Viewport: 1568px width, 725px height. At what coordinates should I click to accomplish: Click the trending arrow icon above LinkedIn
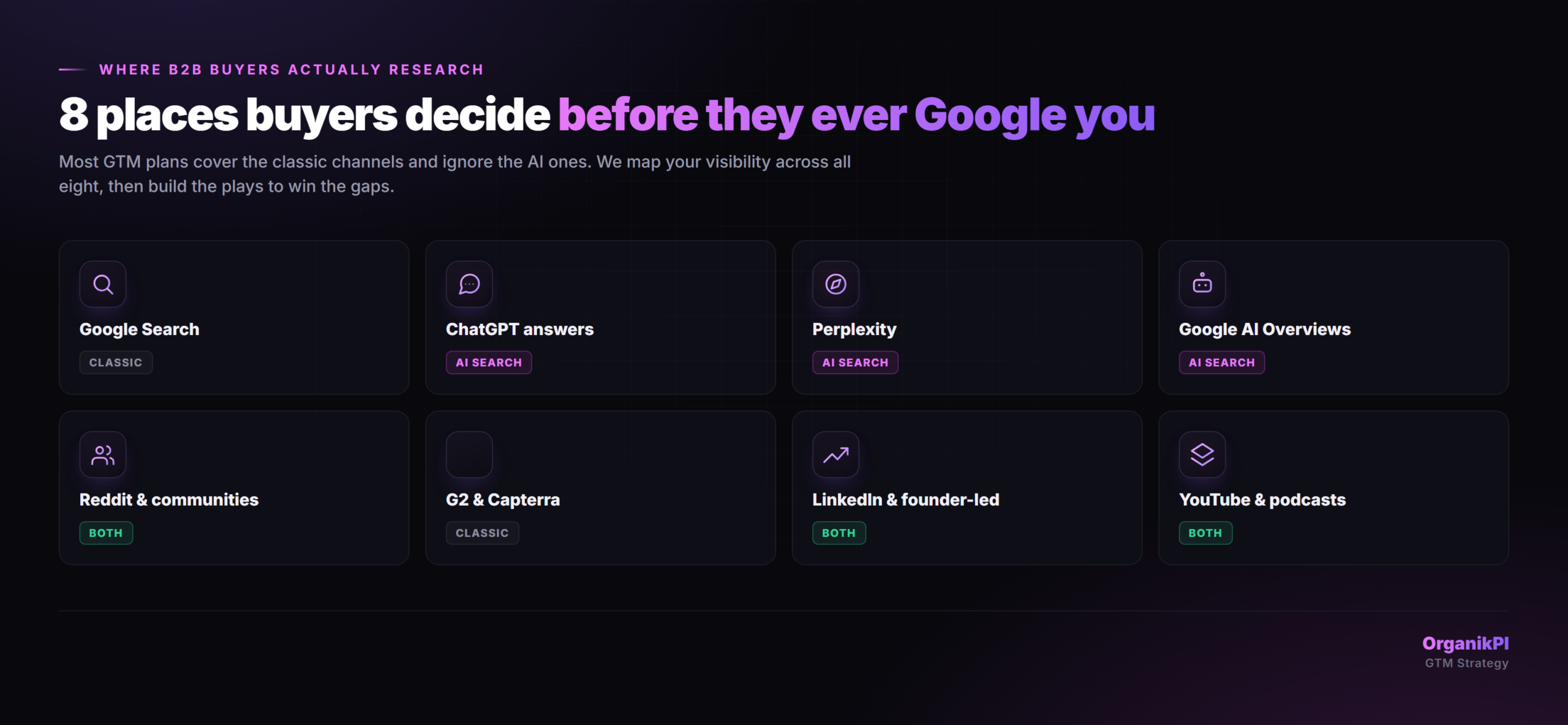click(x=835, y=454)
